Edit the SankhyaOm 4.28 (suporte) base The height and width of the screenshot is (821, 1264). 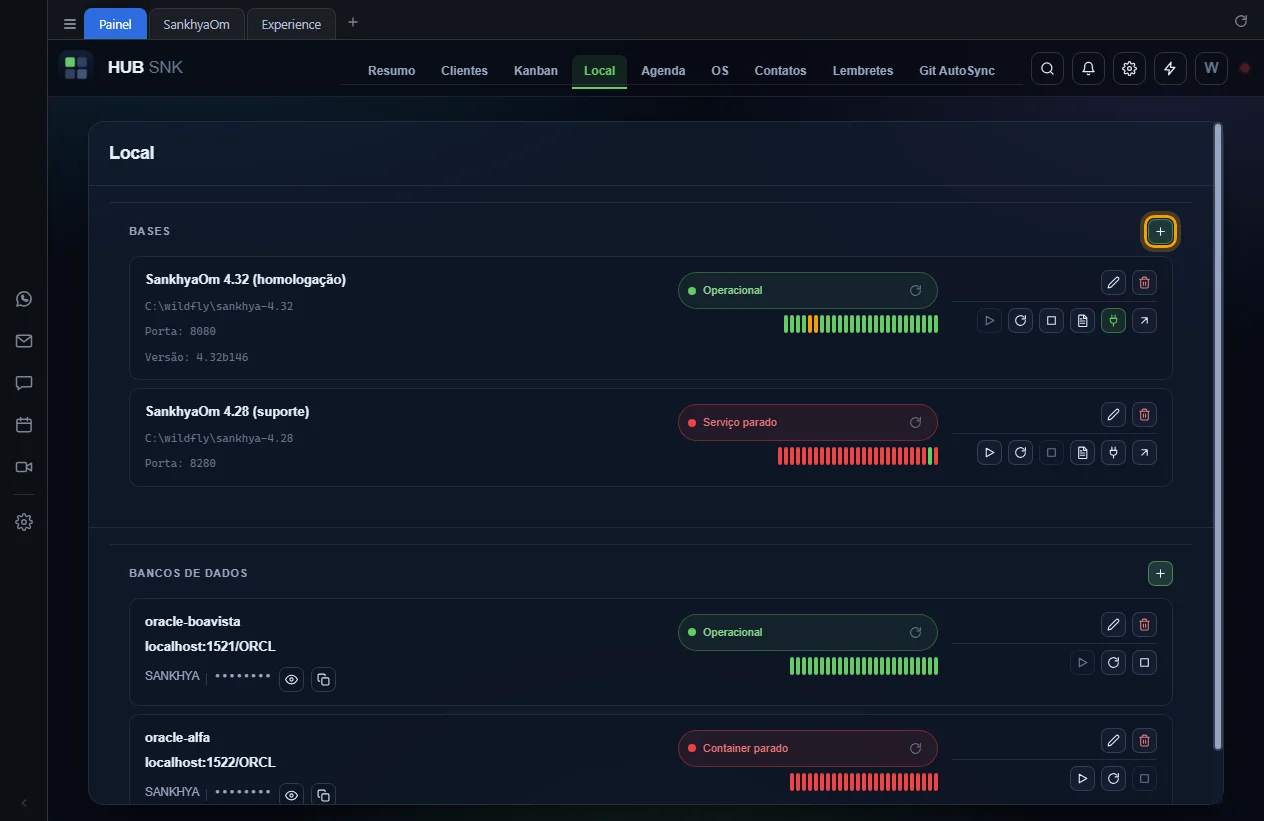coord(1113,414)
